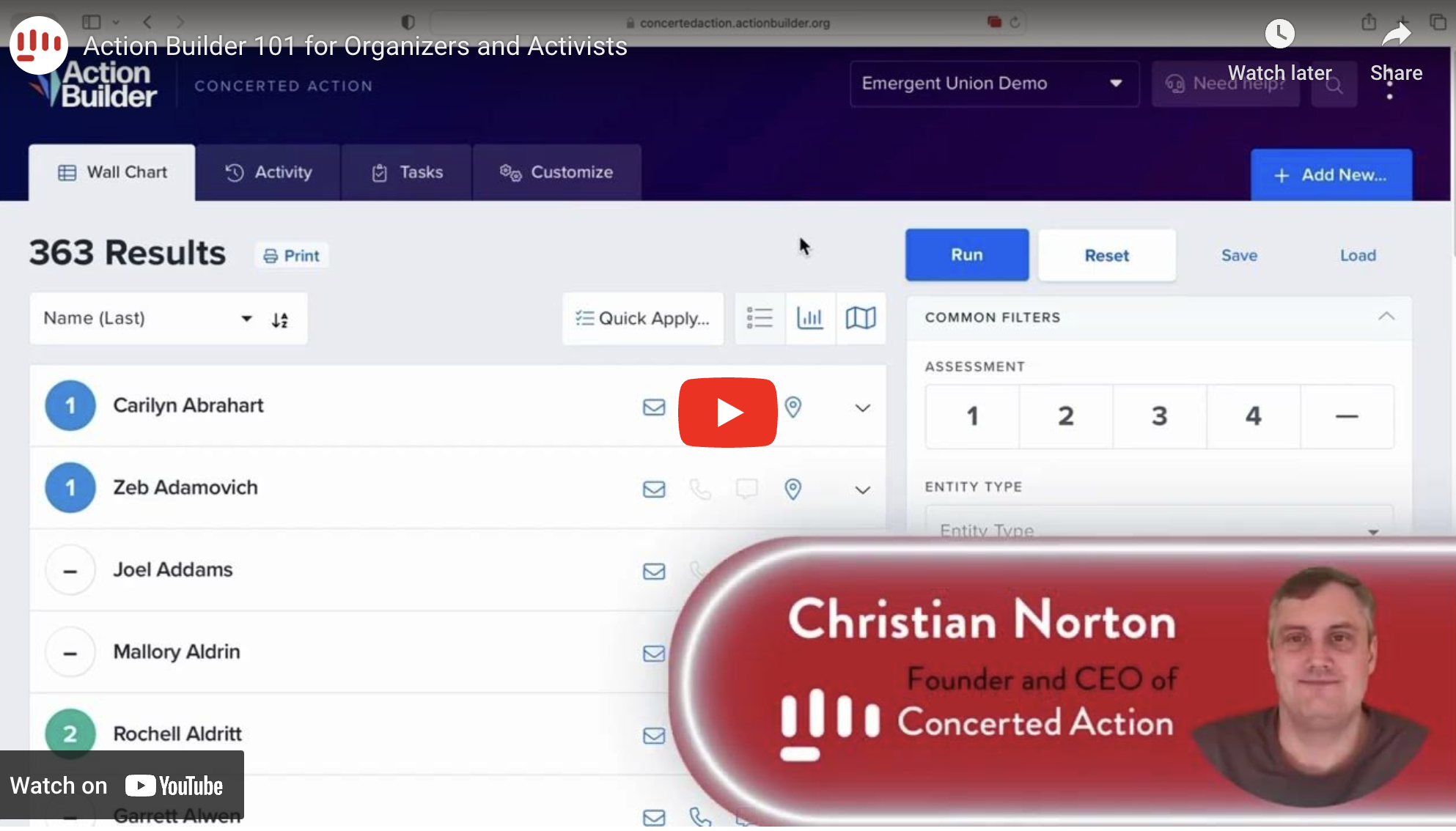This screenshot has width=1456, height=831.
Task: Switch to map view of results
Action: click(x=861, y=318)
